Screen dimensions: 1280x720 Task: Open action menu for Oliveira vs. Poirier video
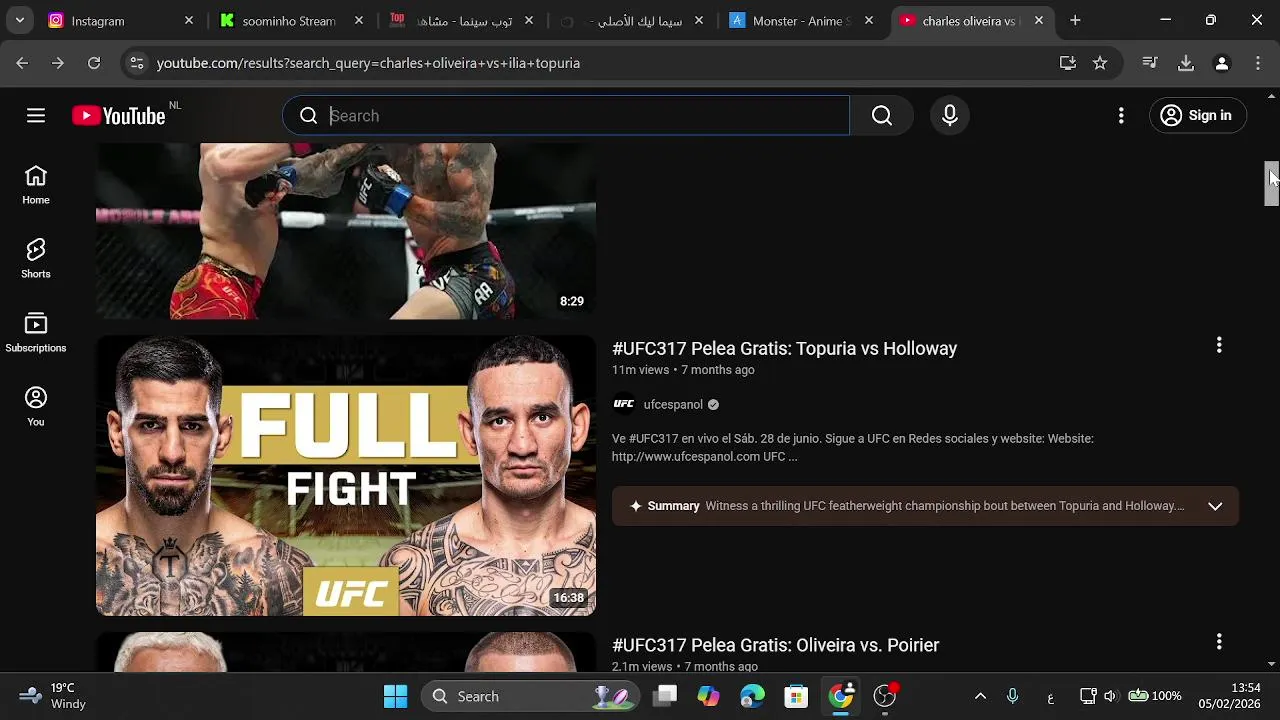click(x=1218, y=642)
